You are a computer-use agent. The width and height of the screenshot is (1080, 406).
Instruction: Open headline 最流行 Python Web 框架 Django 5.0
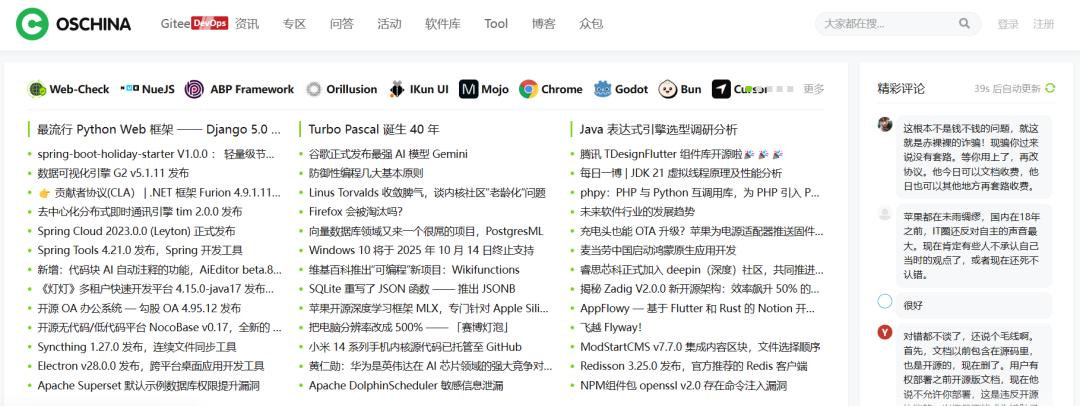pyautogui.click(x=159, y=130)
